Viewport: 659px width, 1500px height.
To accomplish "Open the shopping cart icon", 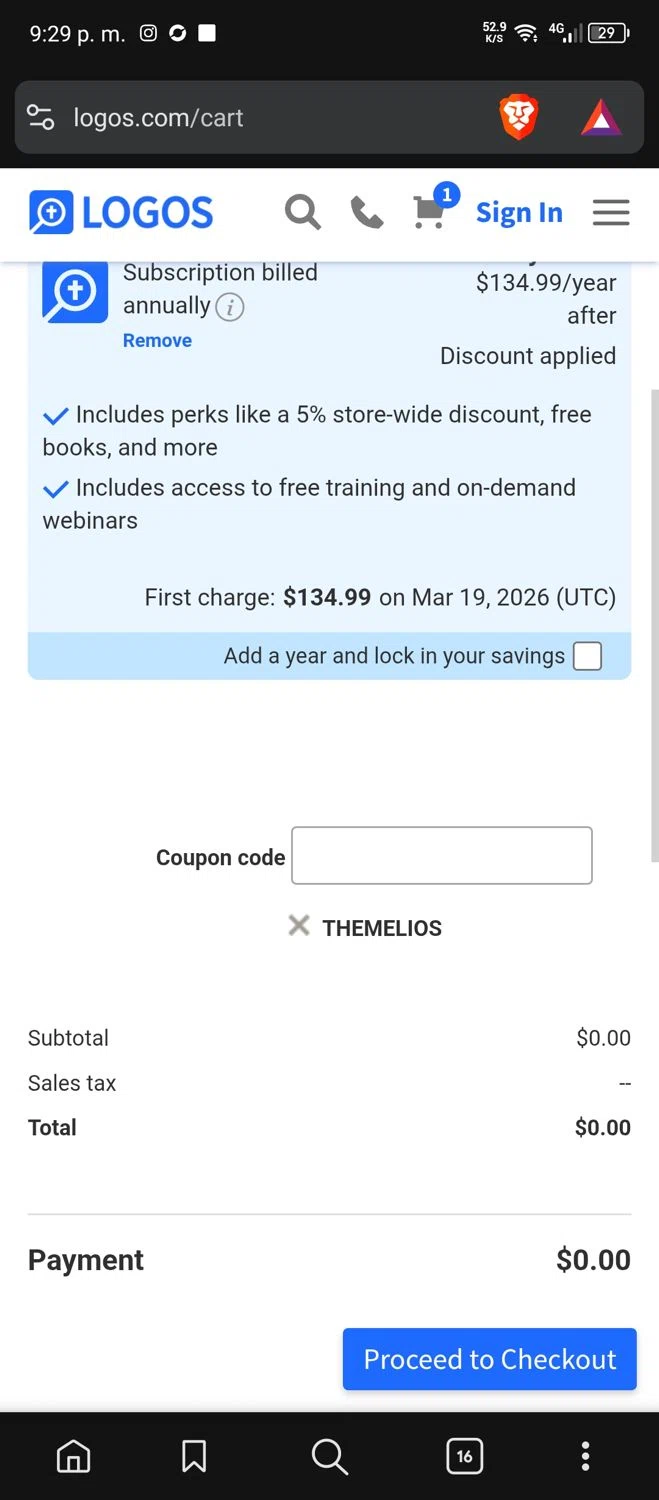I will [x=430, y=212].
